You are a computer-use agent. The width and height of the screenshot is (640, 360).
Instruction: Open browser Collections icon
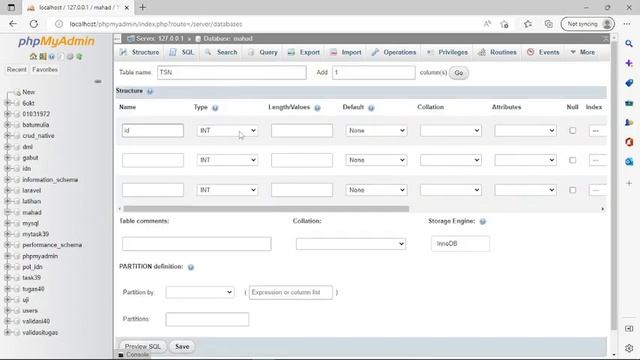549,24
